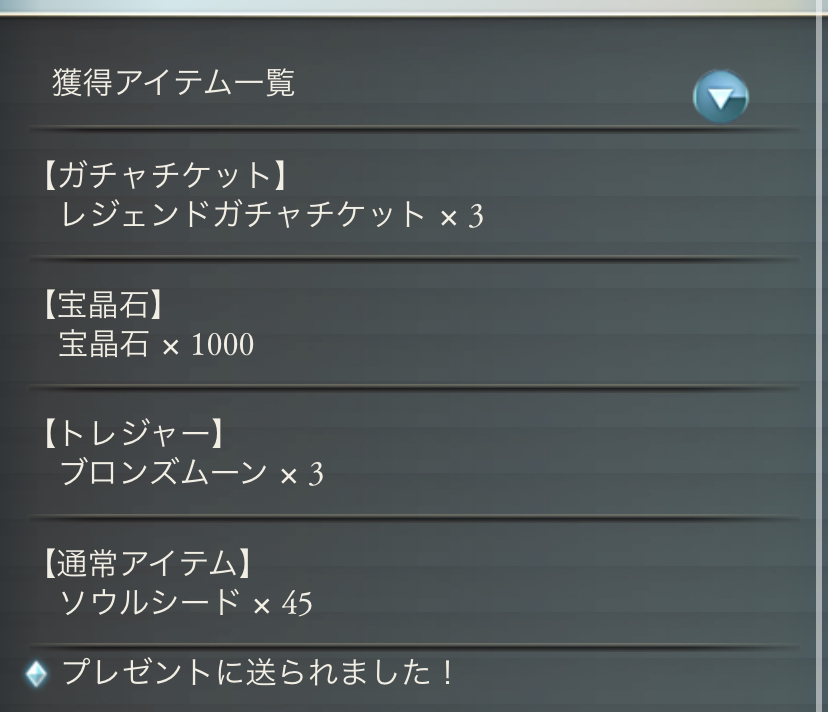Click the 獲得アイテム一覧 header title
The width and height of the screenshot is (828, 712).
pos(173,83)
